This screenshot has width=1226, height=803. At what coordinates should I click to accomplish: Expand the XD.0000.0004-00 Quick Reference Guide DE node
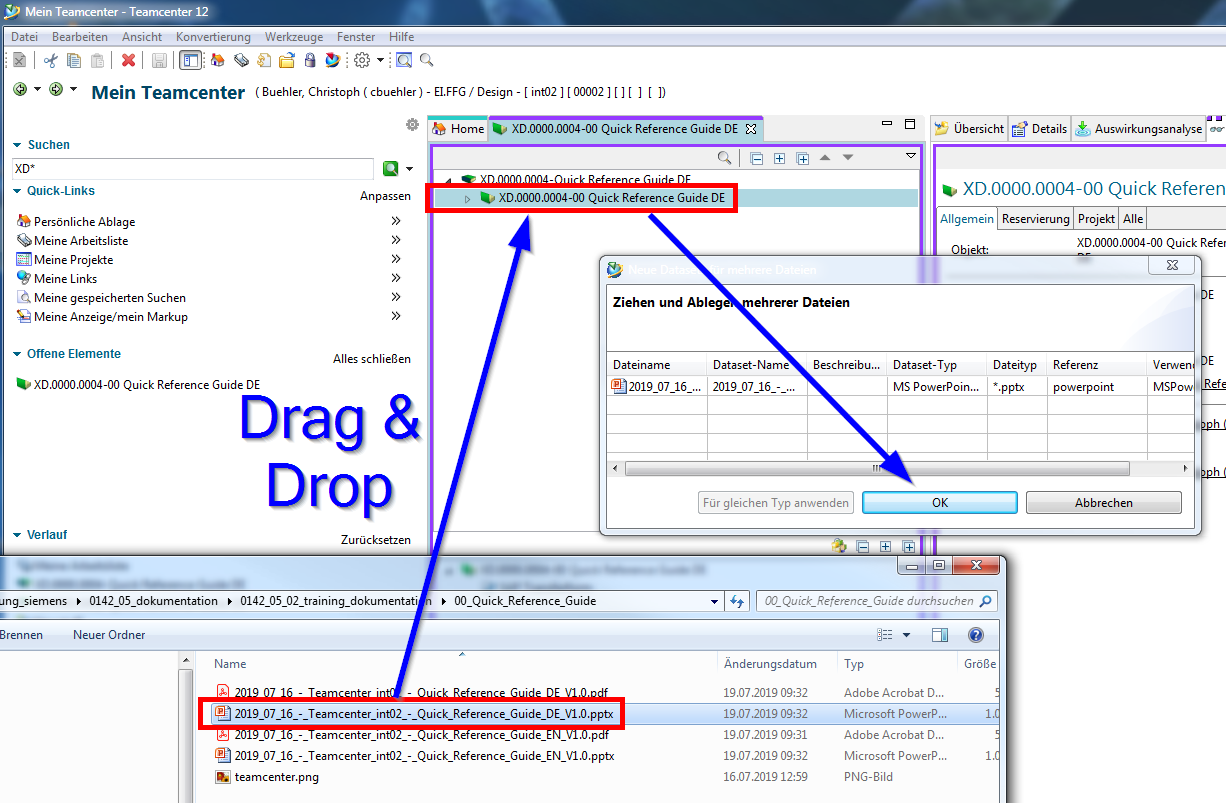pyautogui.click(x=467, y=199)
